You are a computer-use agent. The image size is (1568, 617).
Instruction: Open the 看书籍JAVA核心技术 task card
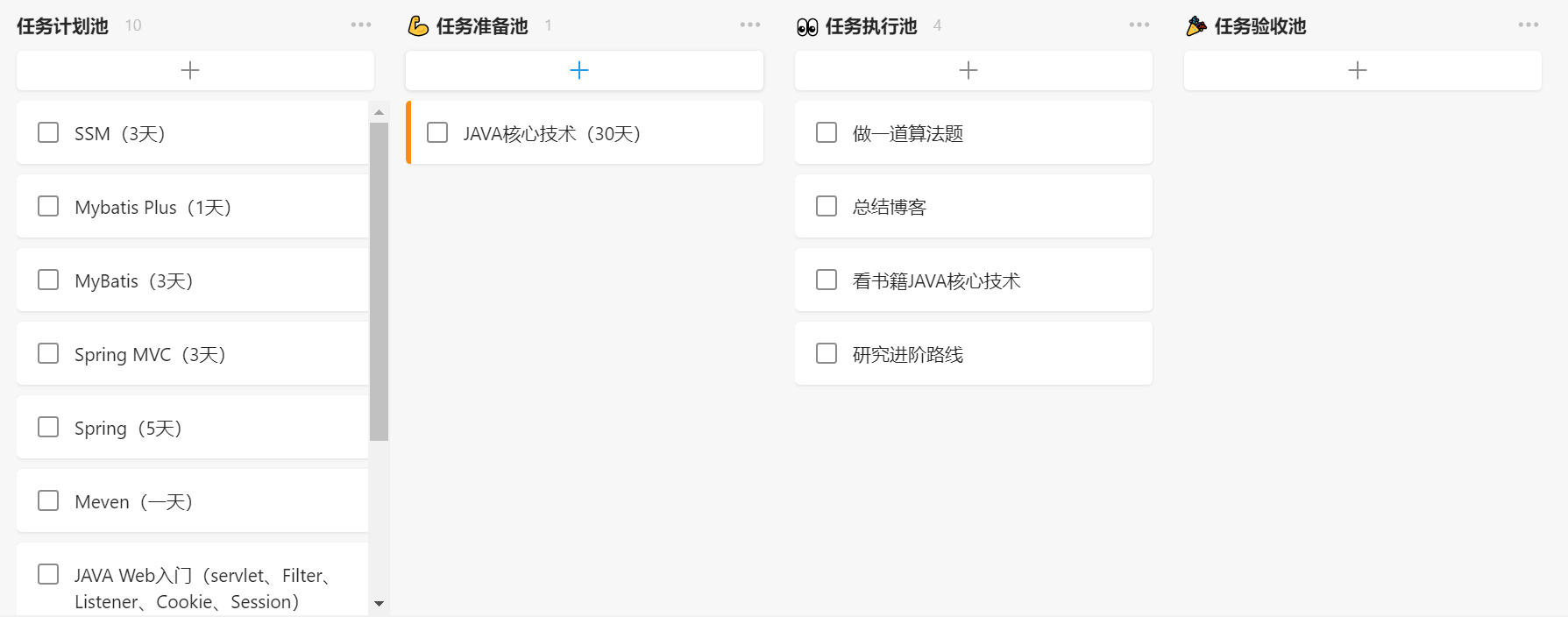[974, 280]
